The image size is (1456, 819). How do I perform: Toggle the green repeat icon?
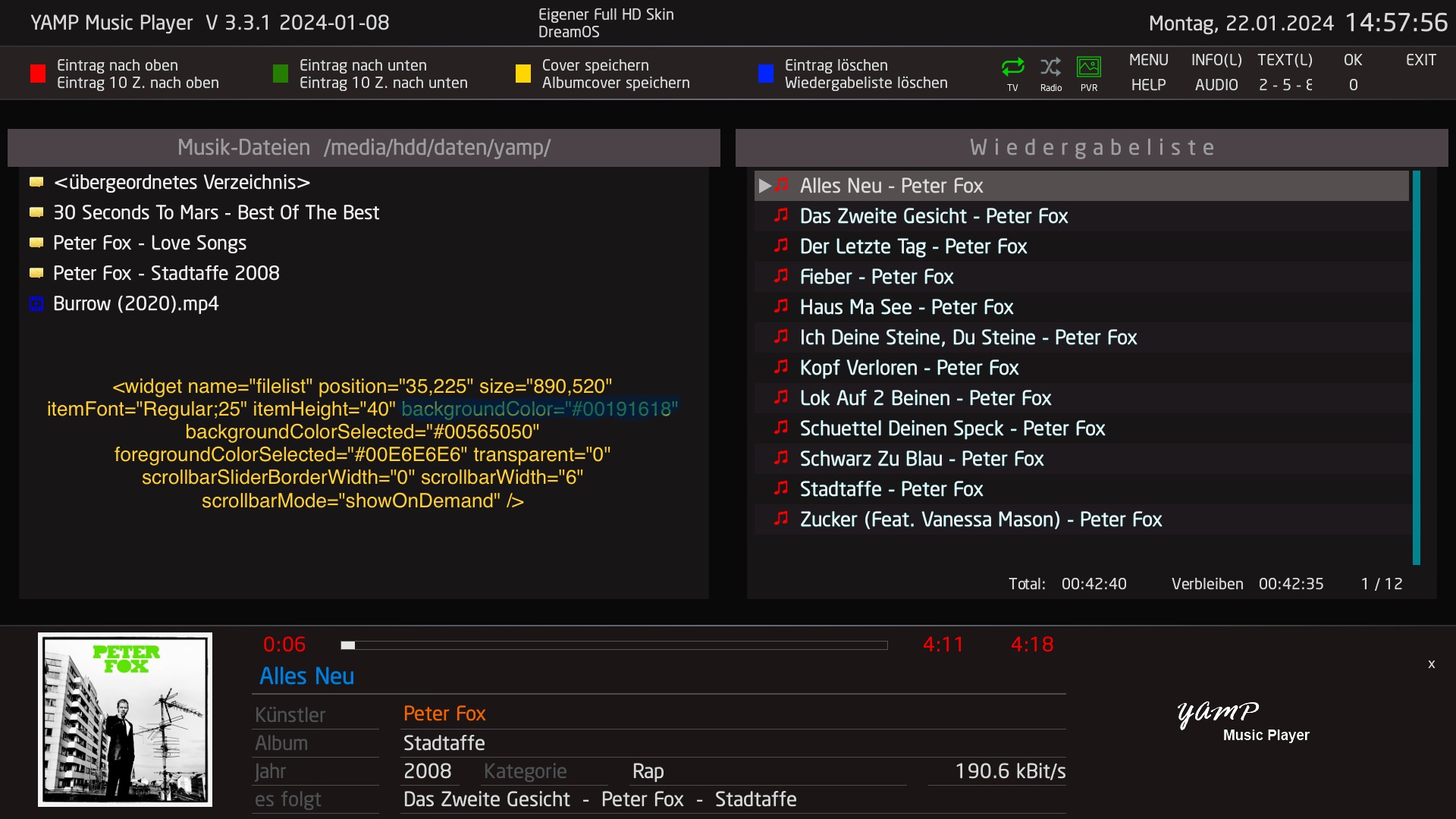click(x=1012, y=67)
